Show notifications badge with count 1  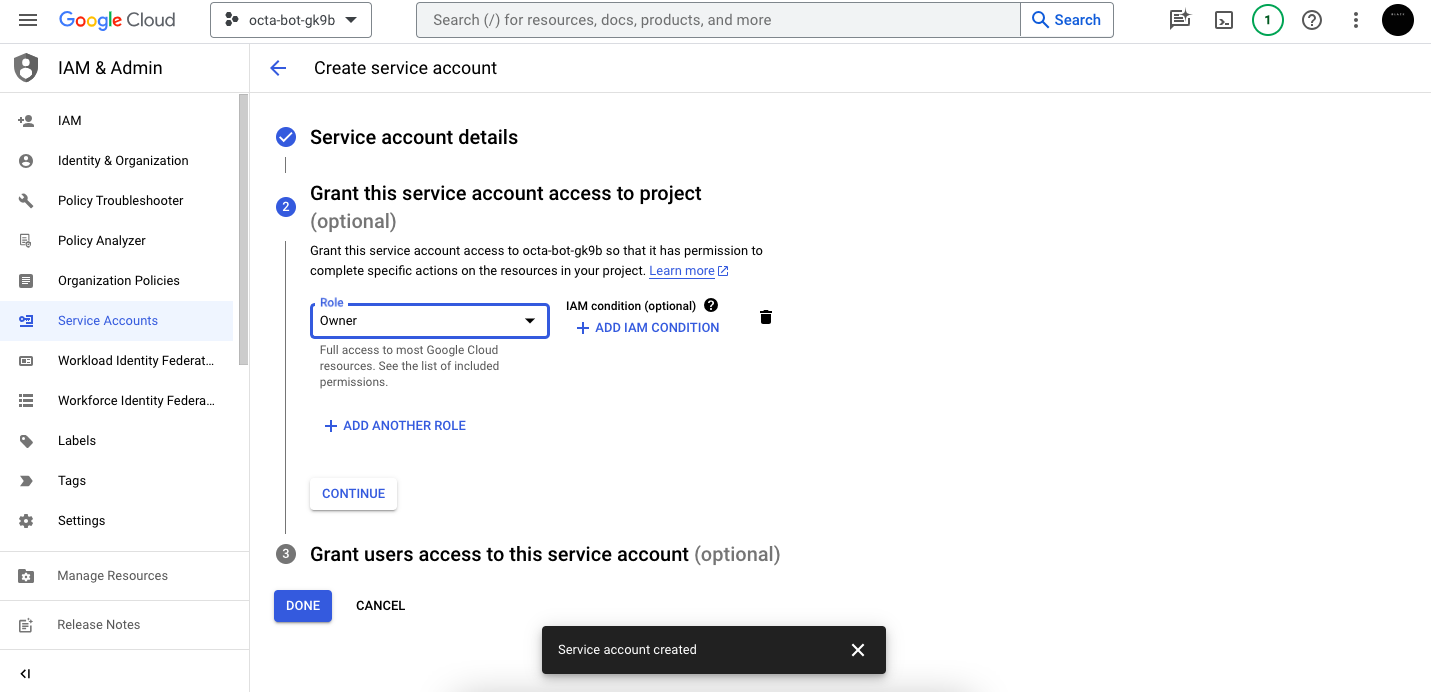[x=1267, y=20]
